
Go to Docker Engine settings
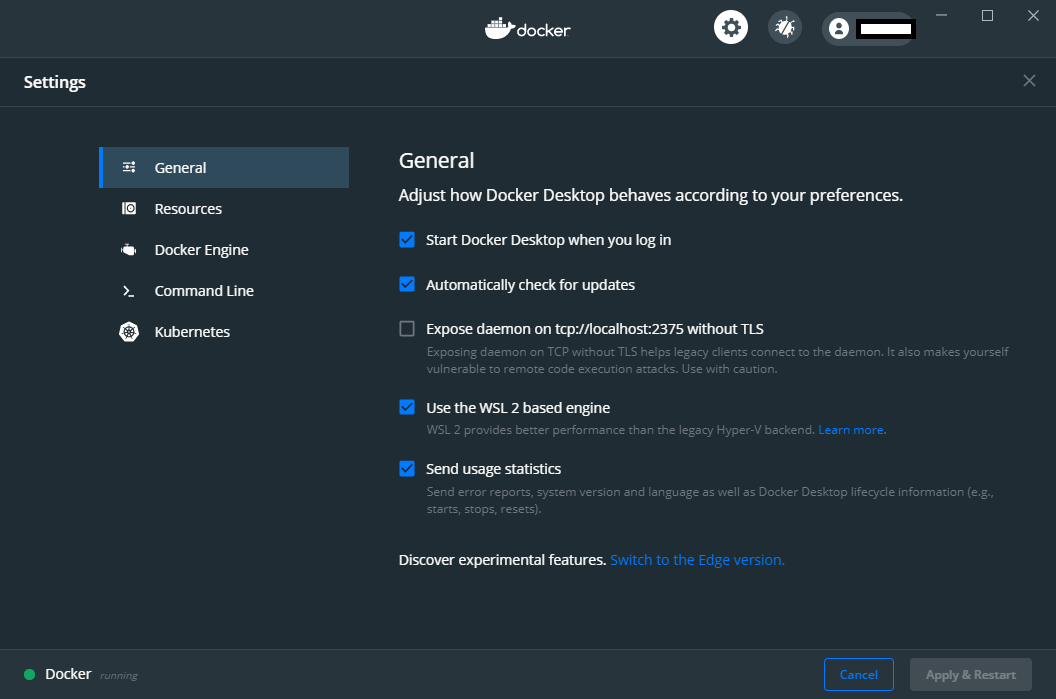224,250
